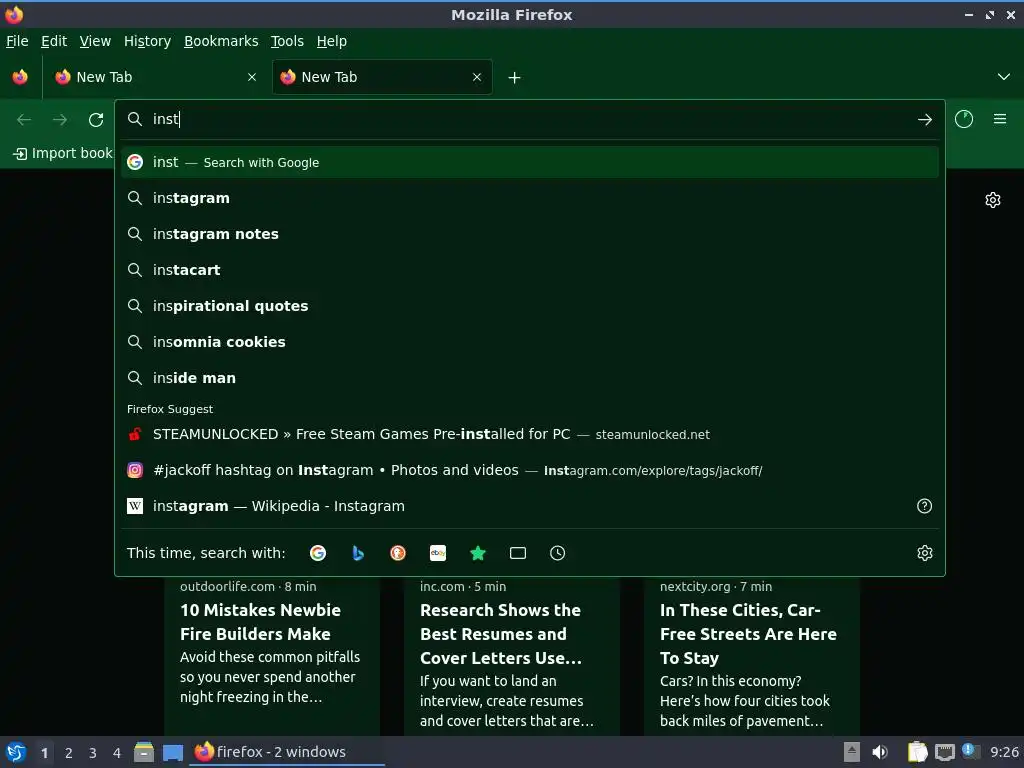Open a new tab with plus button
The image size is (1024, 768).
pos(515,78)
